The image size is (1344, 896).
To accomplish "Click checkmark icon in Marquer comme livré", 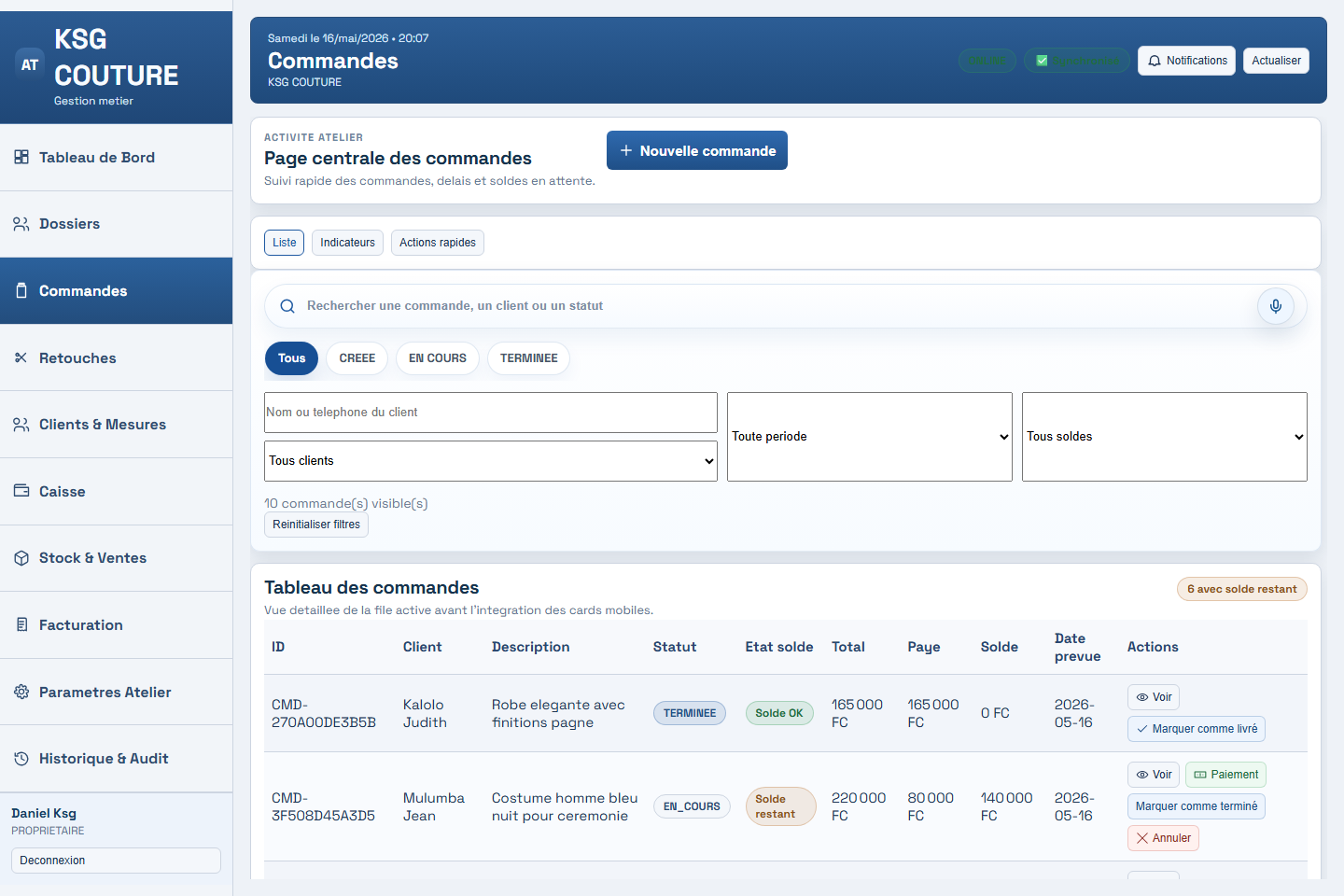I will pyautogui.click(x=1142, y=729).
